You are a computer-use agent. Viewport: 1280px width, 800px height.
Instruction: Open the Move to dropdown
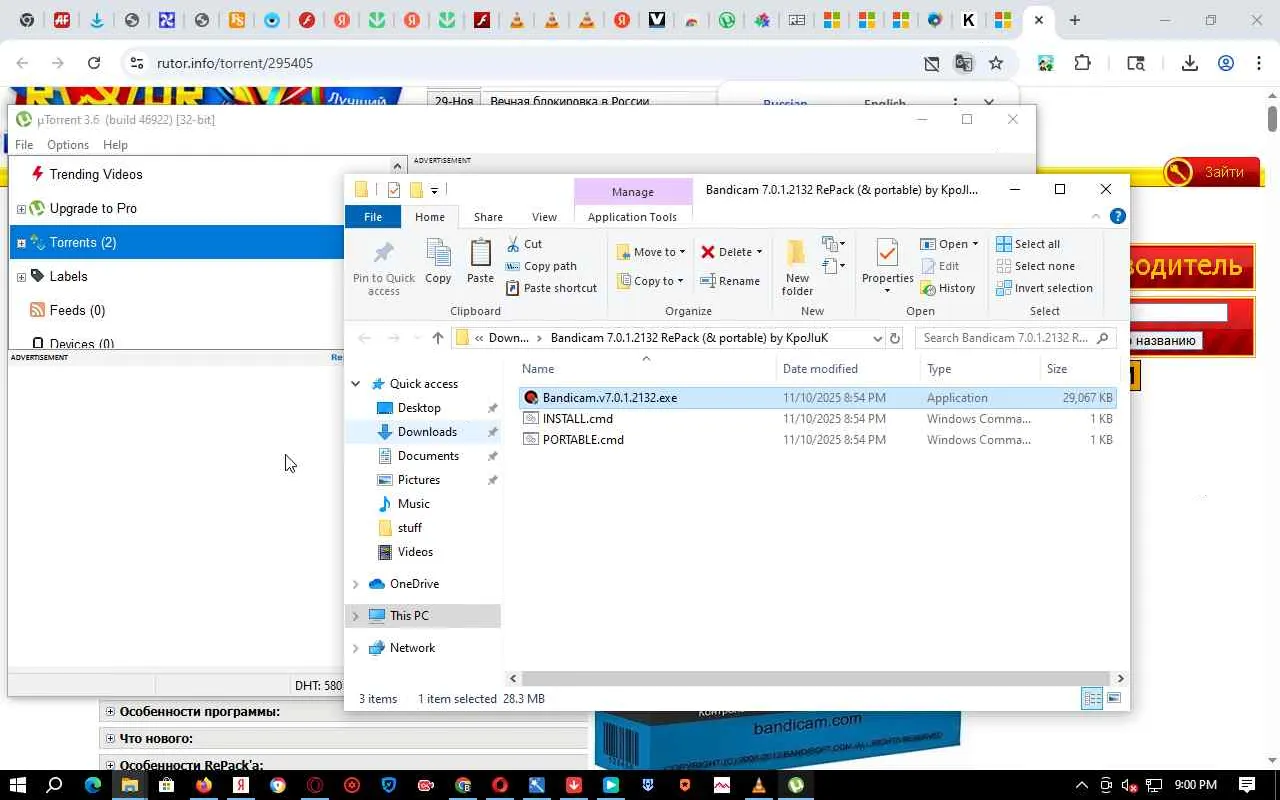(x=651, y=252)
